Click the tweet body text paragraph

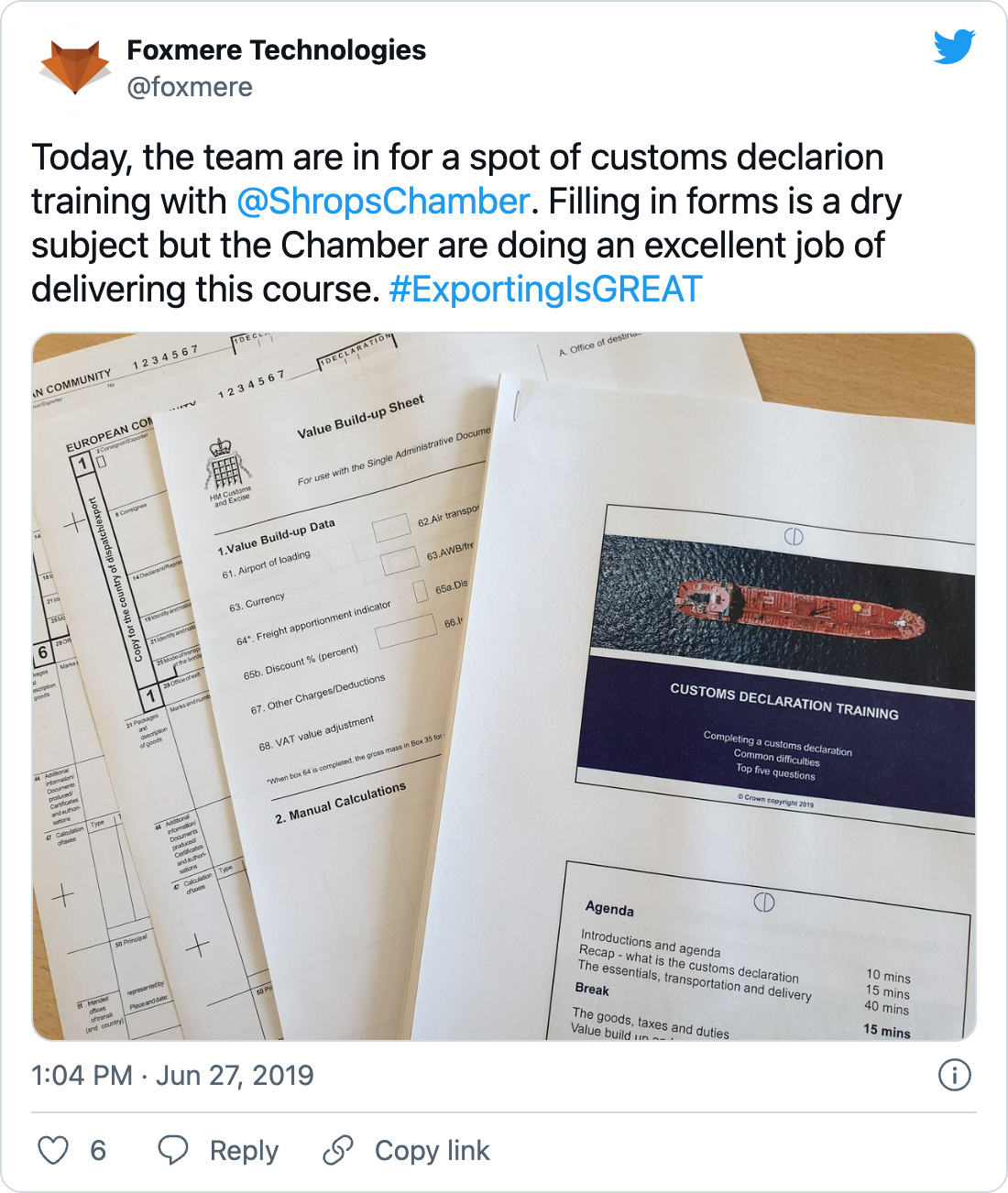click(x=458, y=223)
